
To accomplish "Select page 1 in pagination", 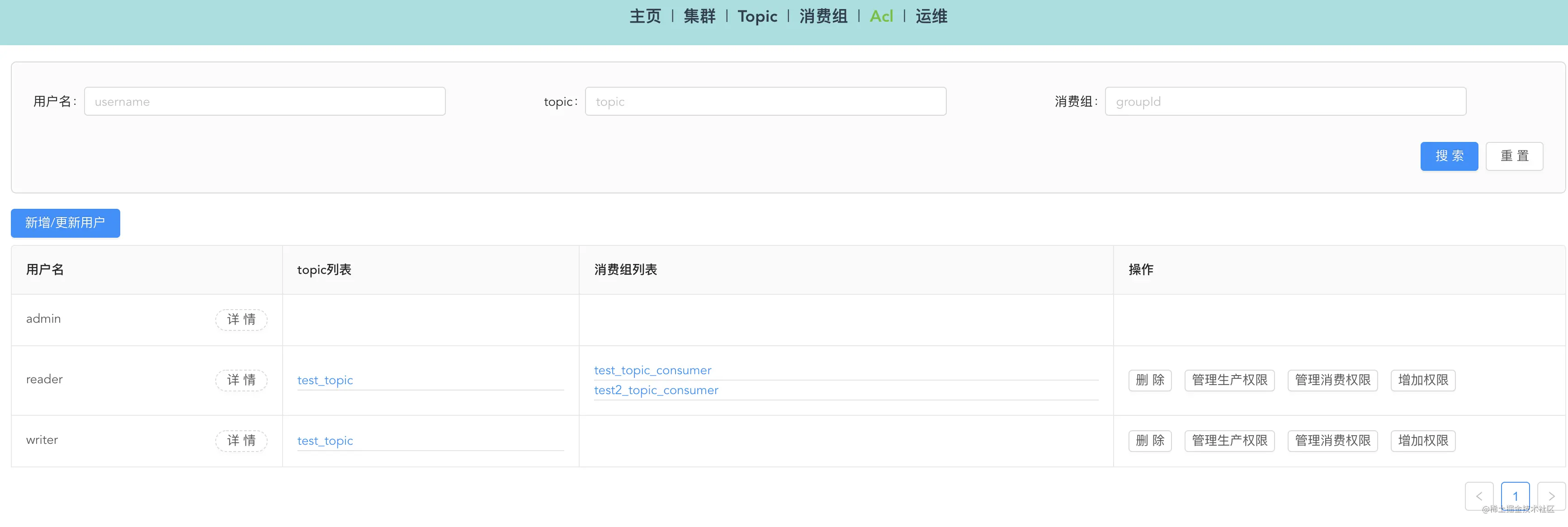I will click(x=1516, y=496).
